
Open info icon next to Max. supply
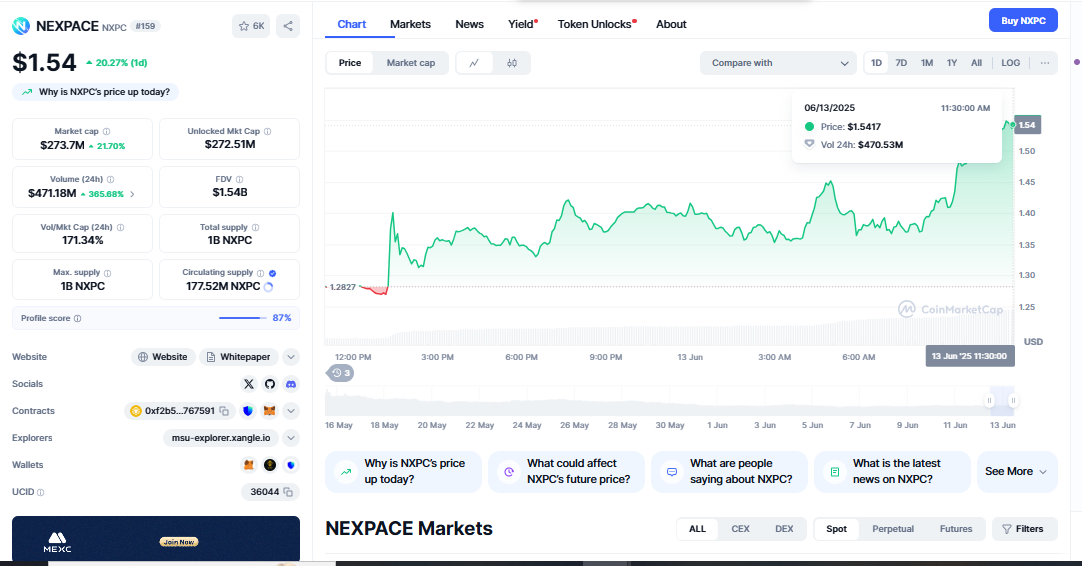point(107,273)
